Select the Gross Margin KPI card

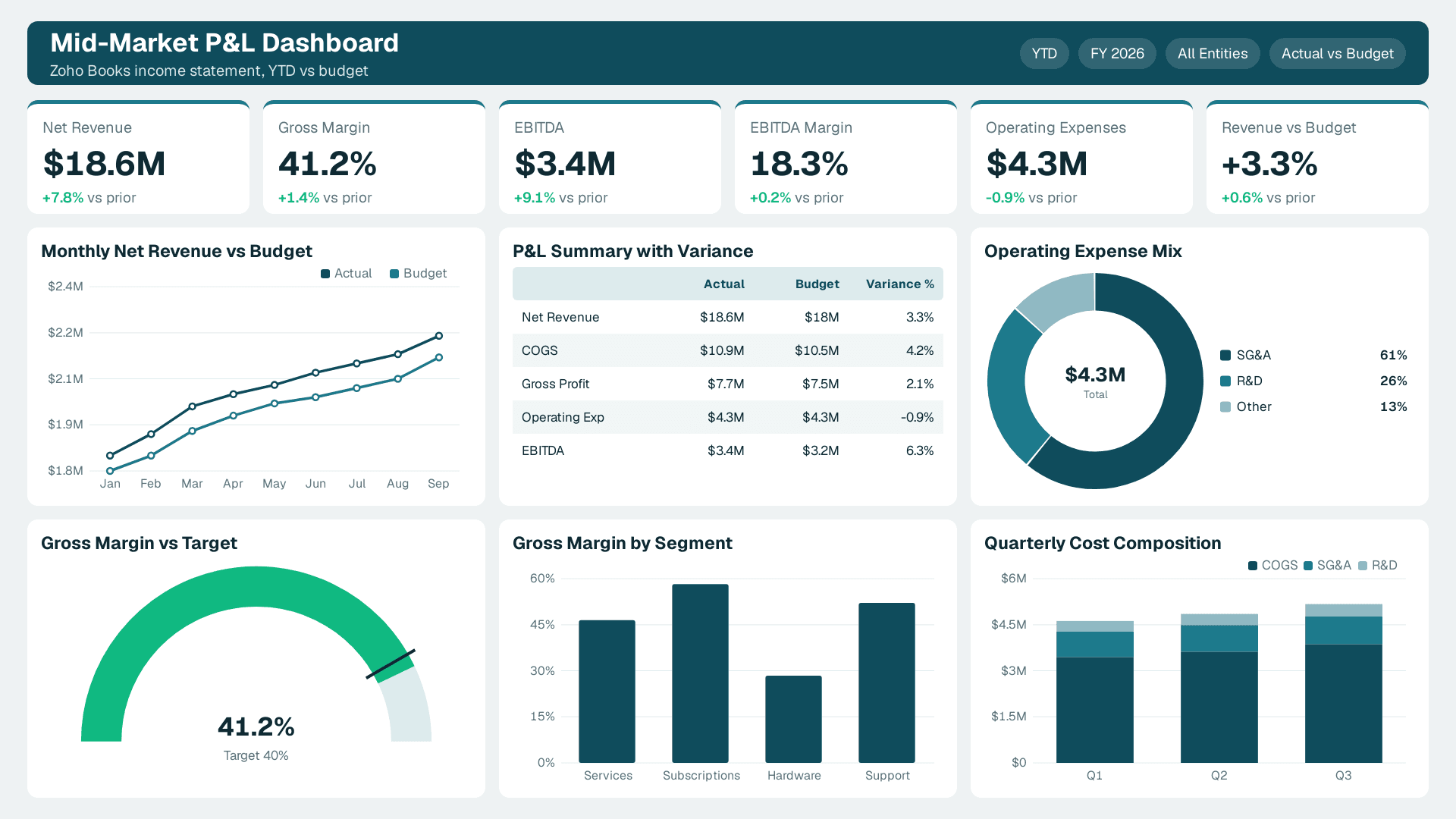(x=374, y=157)
